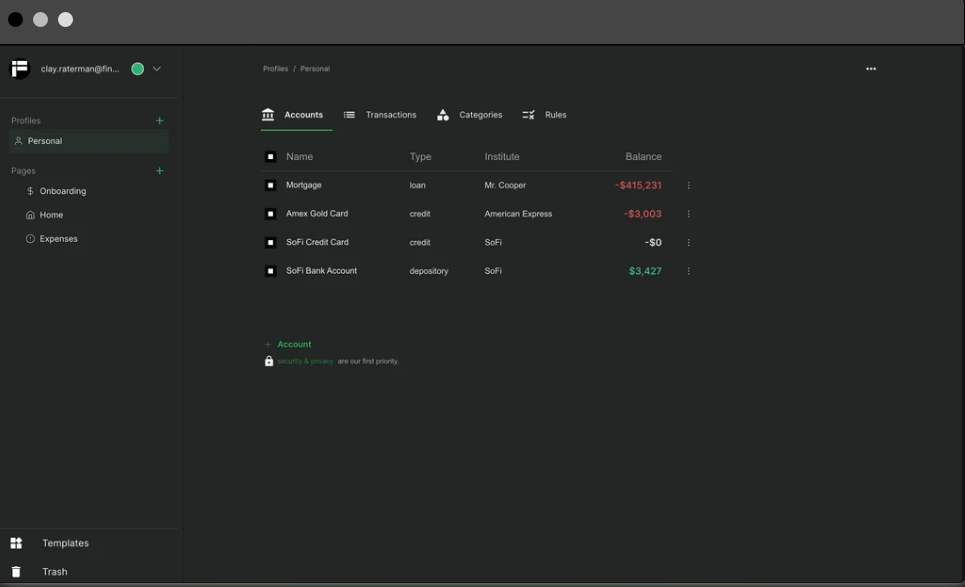Select the Amex Gold Card checkbox
The height and width of the screenshot is (587, 965).
click(x=270, y=214)
